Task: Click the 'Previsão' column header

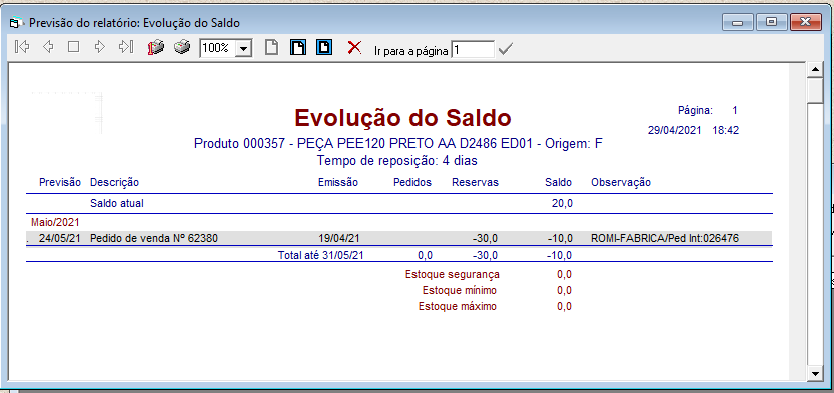Action: (60, 182)
